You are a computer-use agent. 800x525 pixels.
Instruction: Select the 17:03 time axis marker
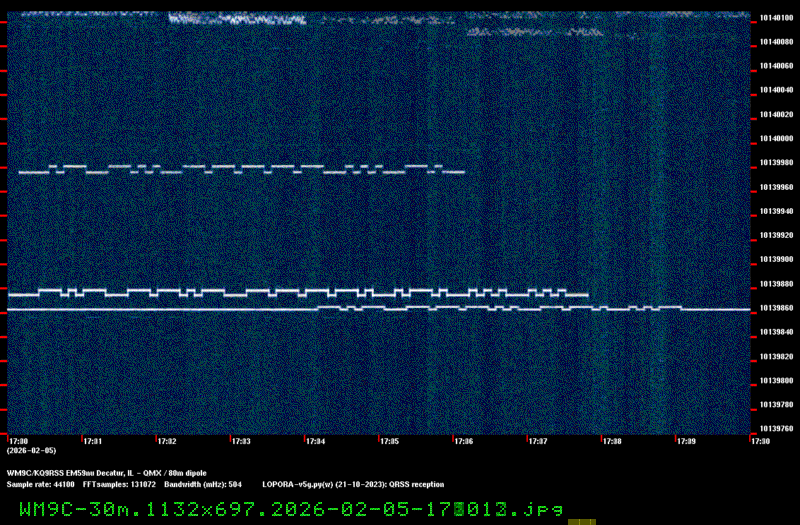click(x=241, y=441)
